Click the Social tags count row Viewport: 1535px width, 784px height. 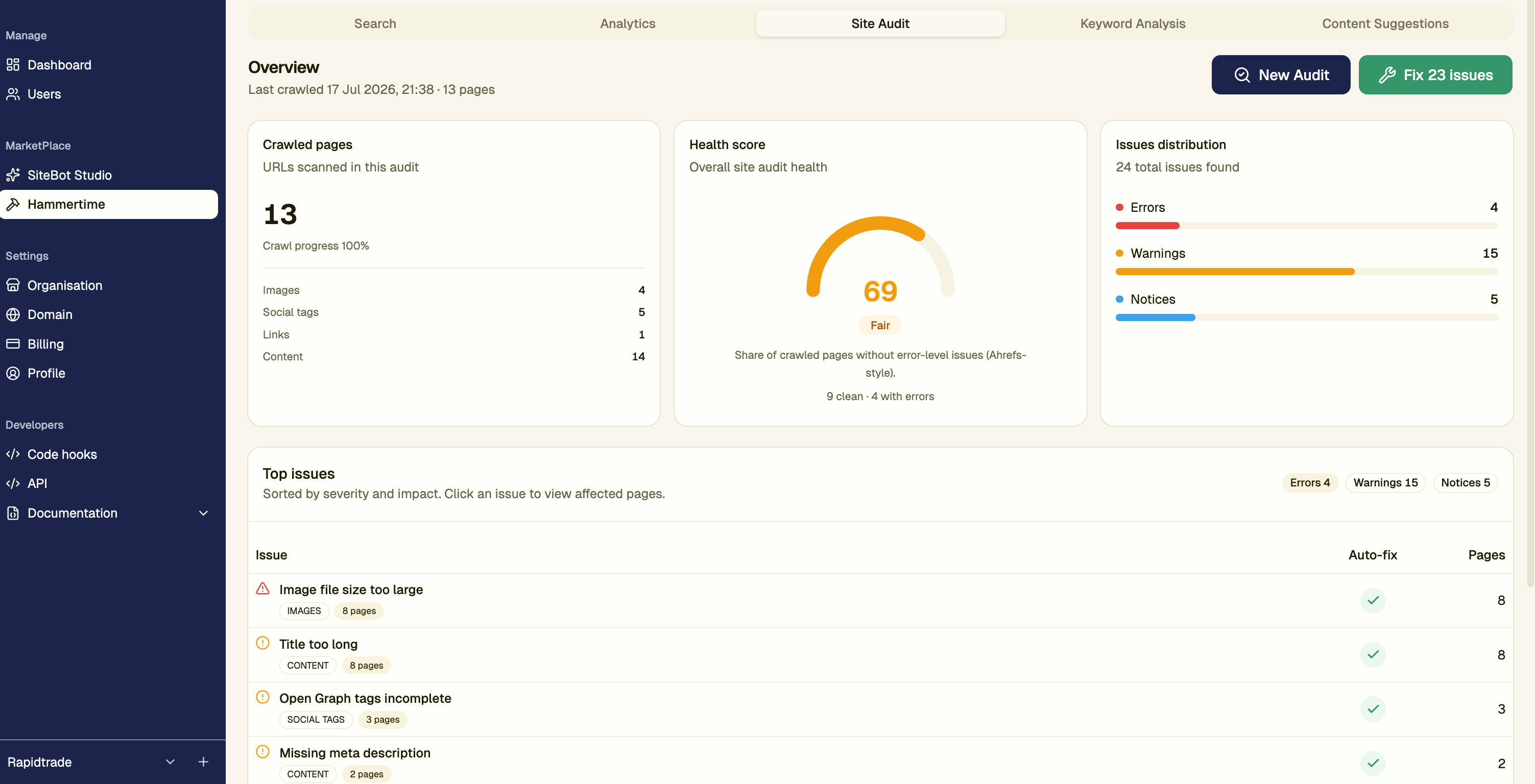454,312
